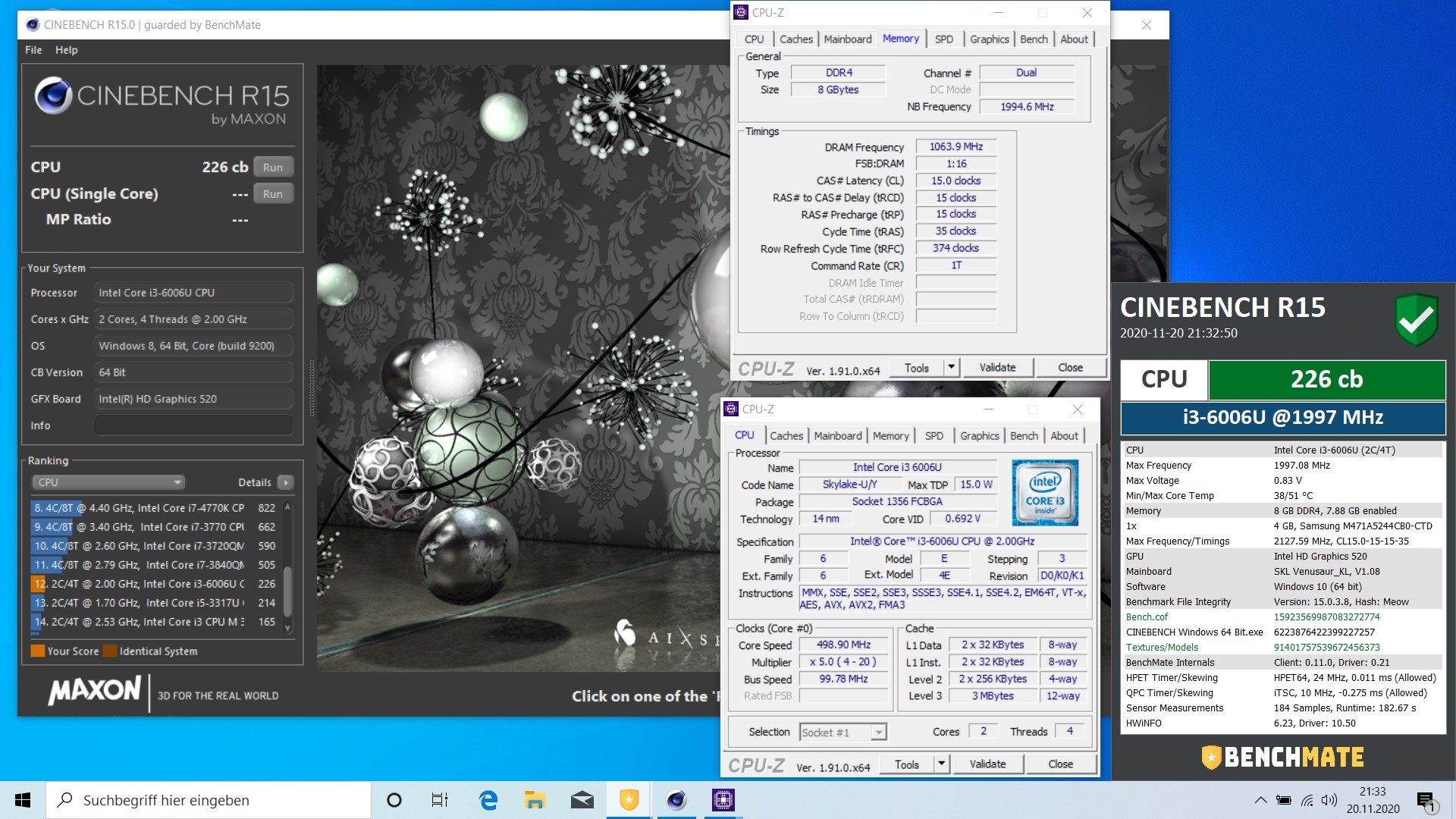Click the Textures/Models green link
This screenshot has height=819, width=1456.
1162,648
